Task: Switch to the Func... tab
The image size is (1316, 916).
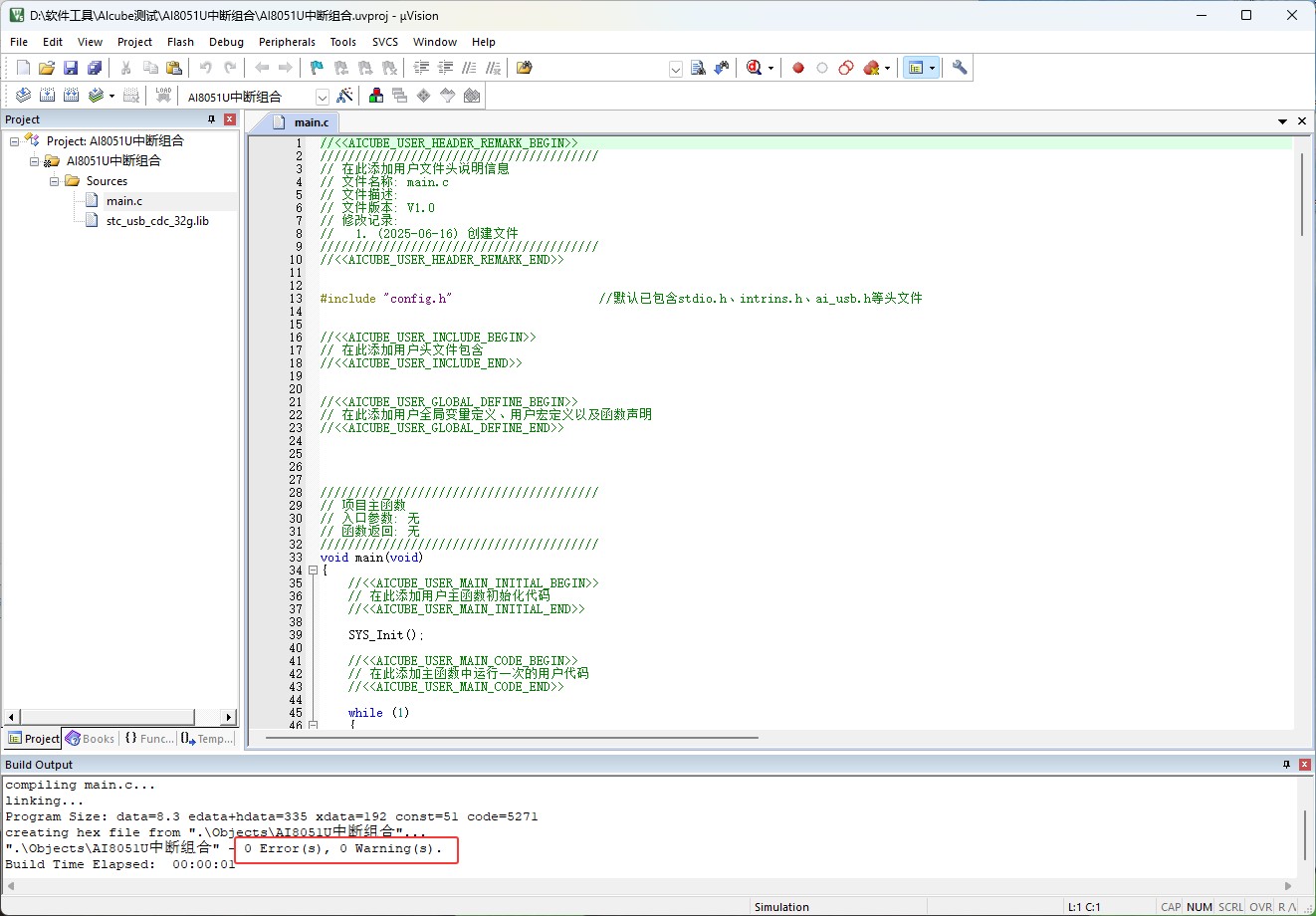Action: click(x=147, y=739)
